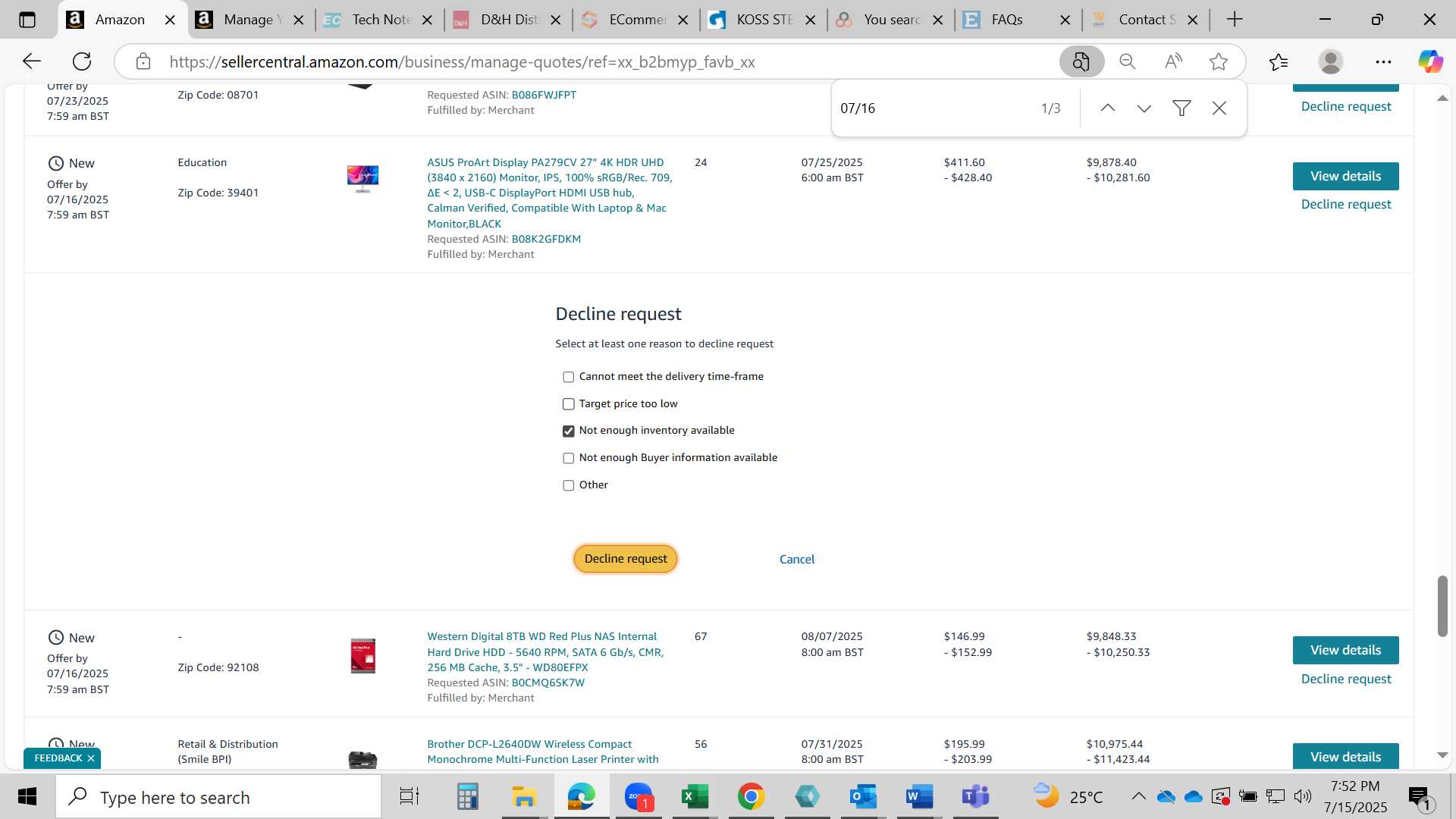
Task: Open ASIN B08K2GFDKM link
Action: click(546, 239)
